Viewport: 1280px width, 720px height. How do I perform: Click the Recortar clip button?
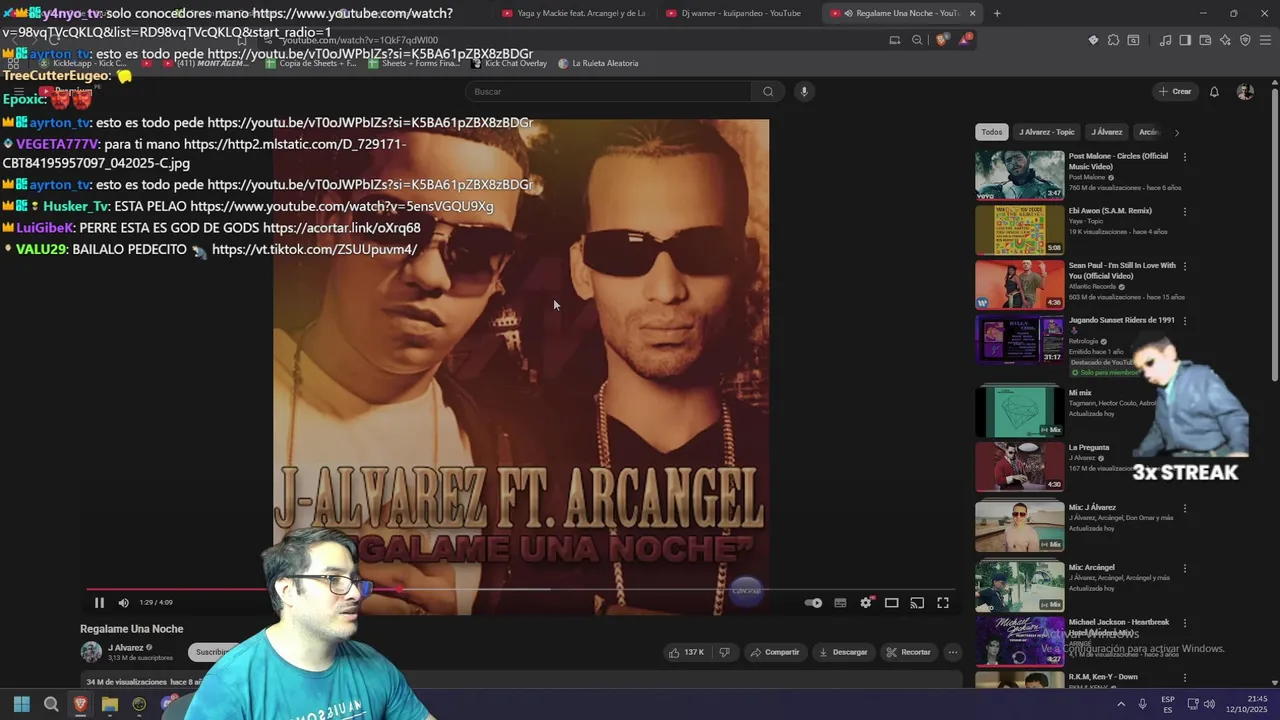(908, 652)
